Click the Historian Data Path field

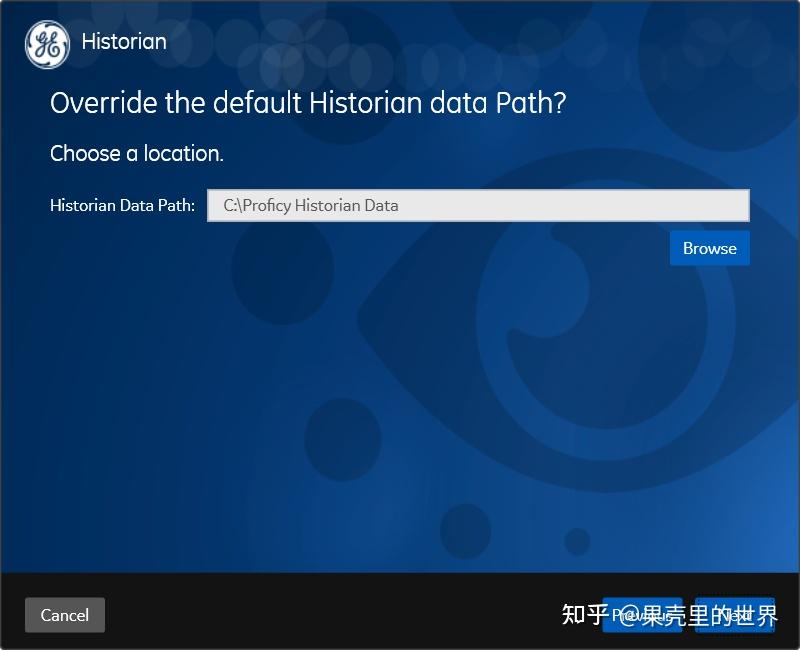click(x=478, y=205)
